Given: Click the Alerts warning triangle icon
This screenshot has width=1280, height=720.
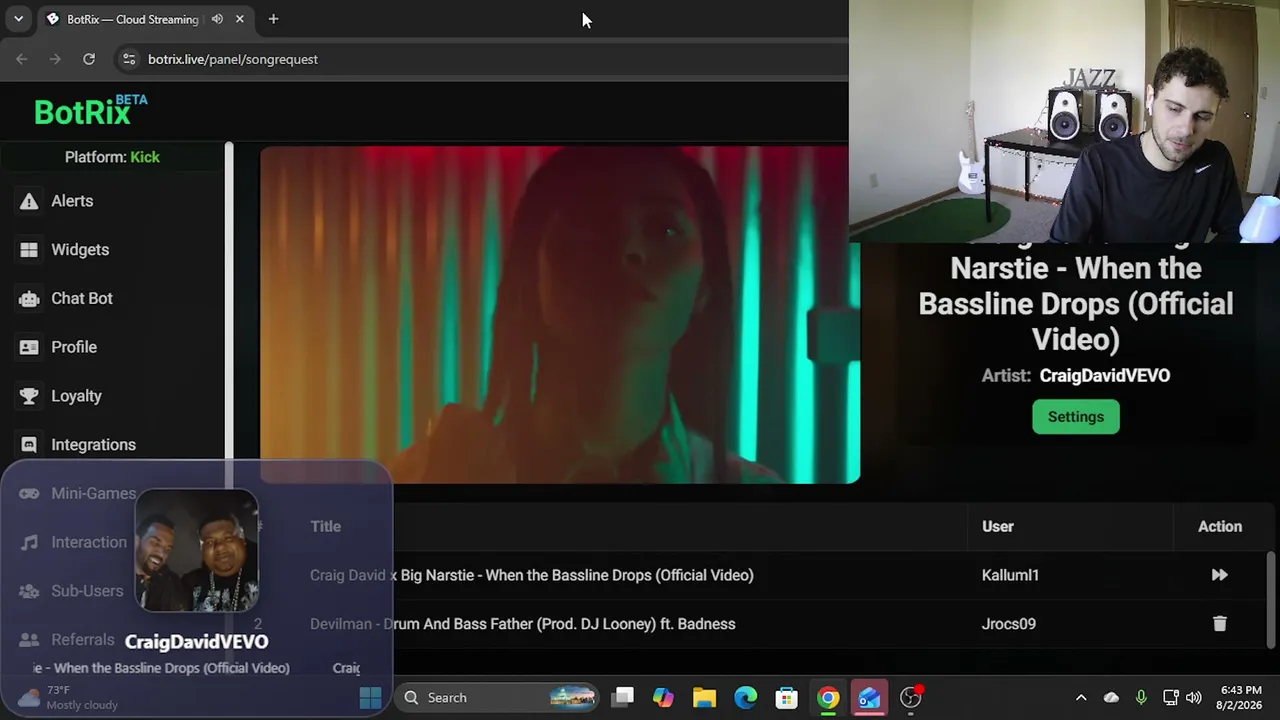Looking at the screenshot, I should click(x=29, y=201).
